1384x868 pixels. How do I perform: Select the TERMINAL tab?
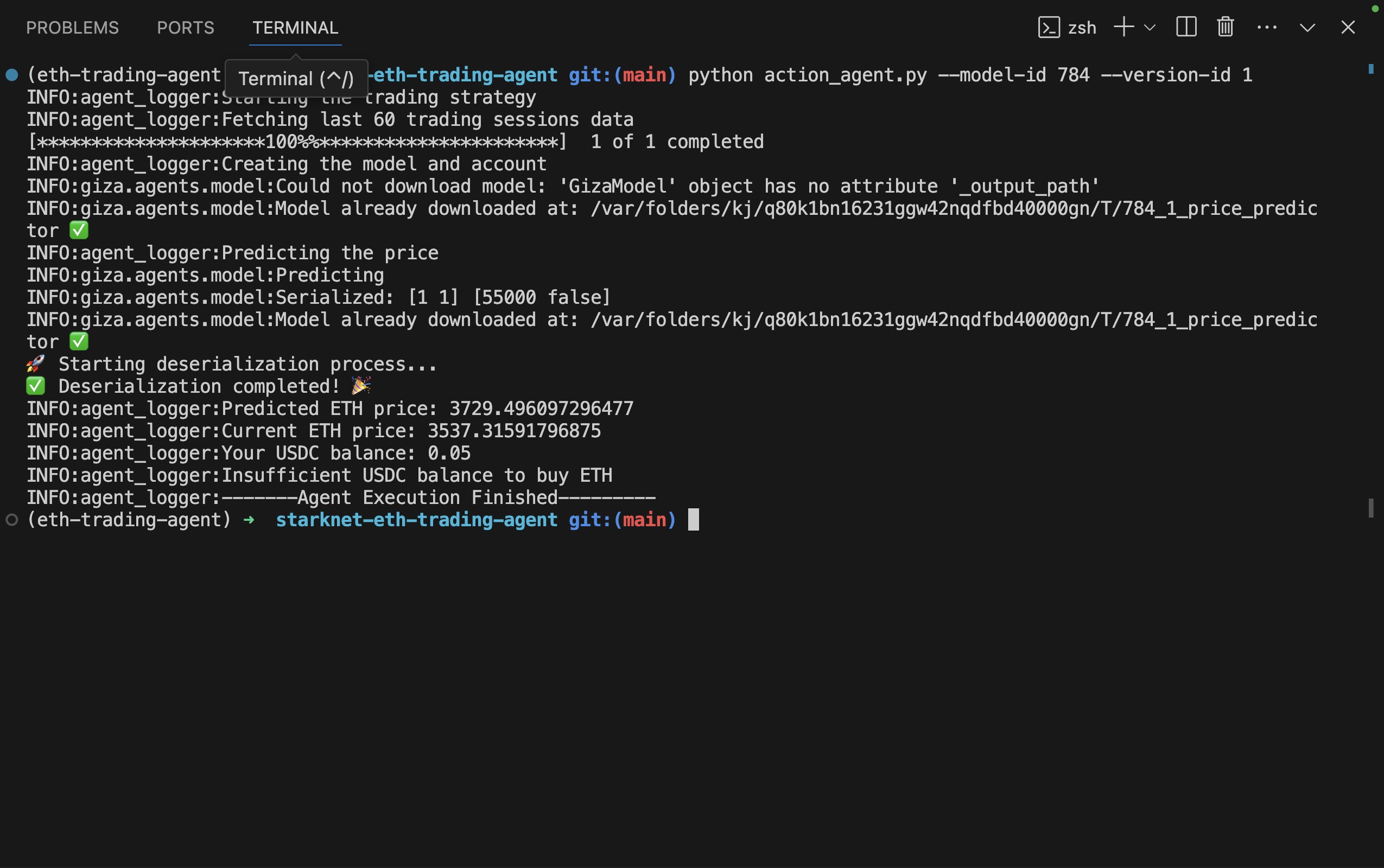pos(295,28)
